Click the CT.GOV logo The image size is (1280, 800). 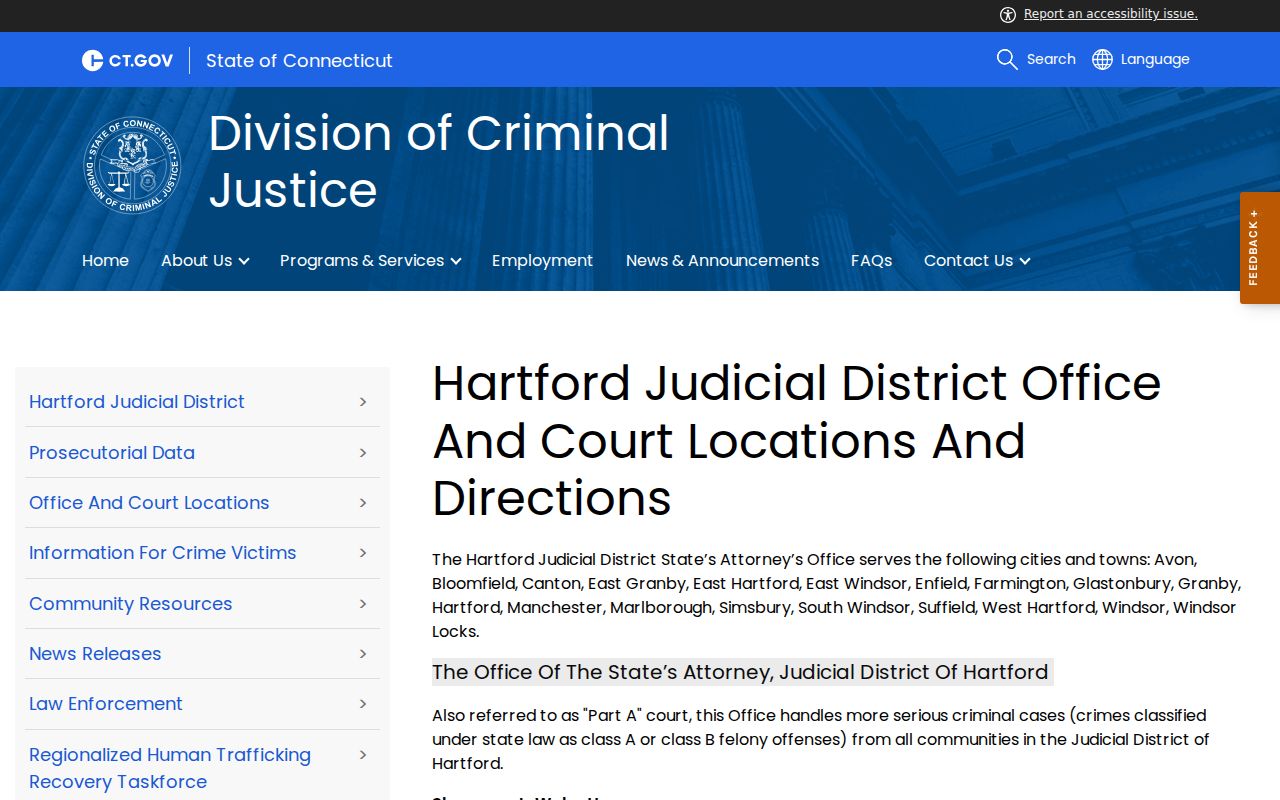click(127, 60)
